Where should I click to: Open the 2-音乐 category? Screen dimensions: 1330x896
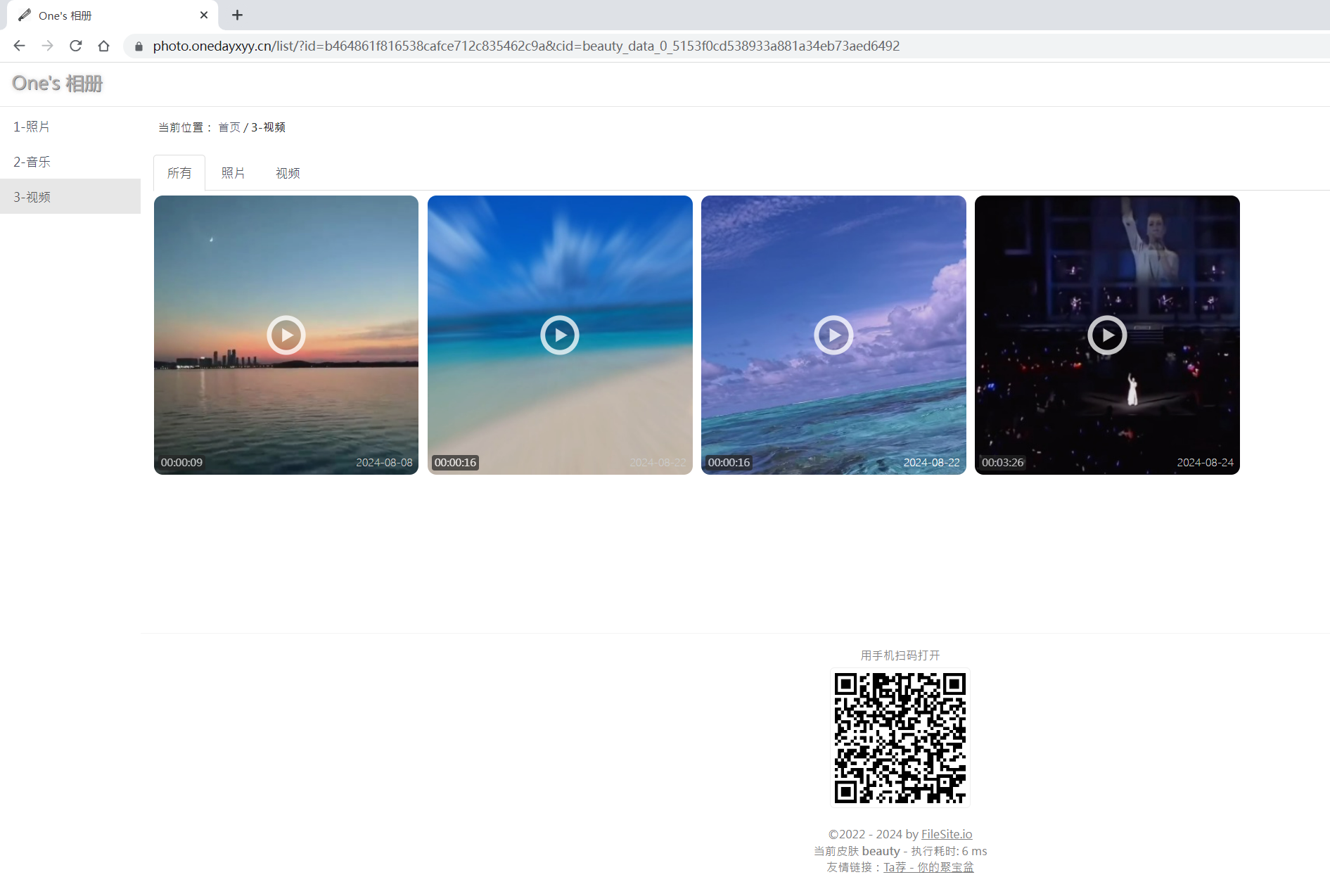tap(70, 162)
